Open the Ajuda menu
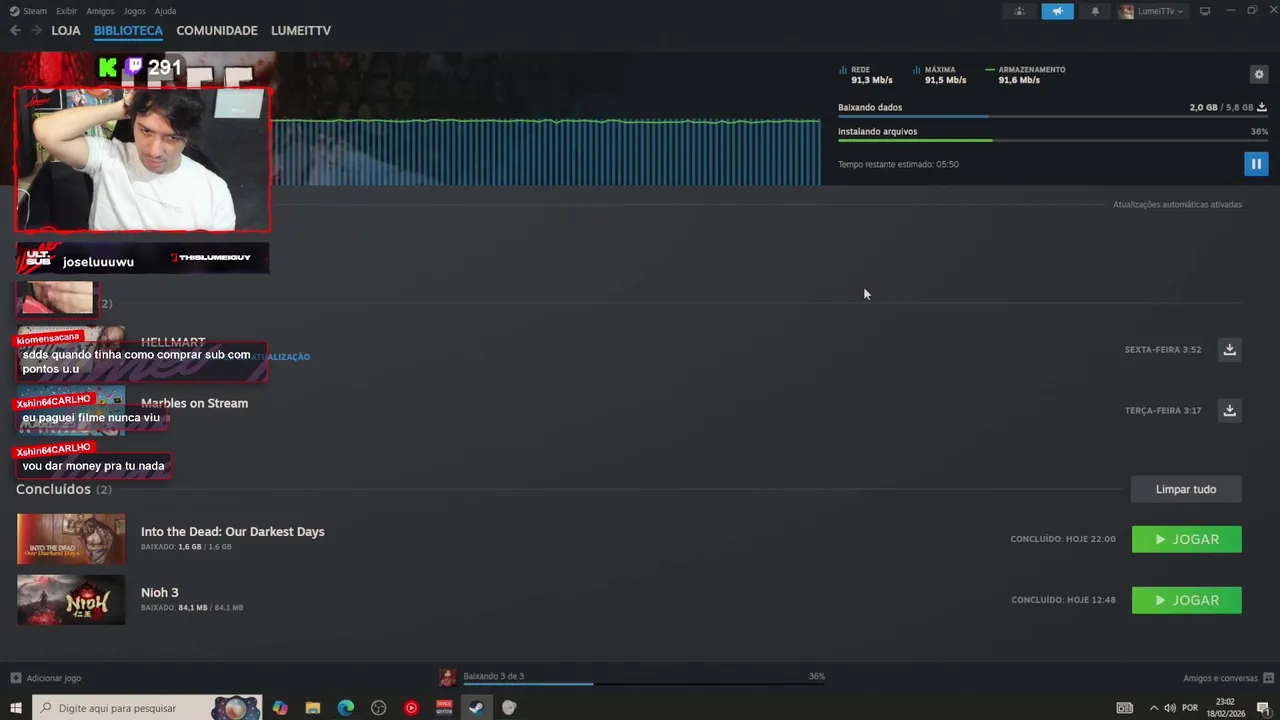 coord(165,11)
